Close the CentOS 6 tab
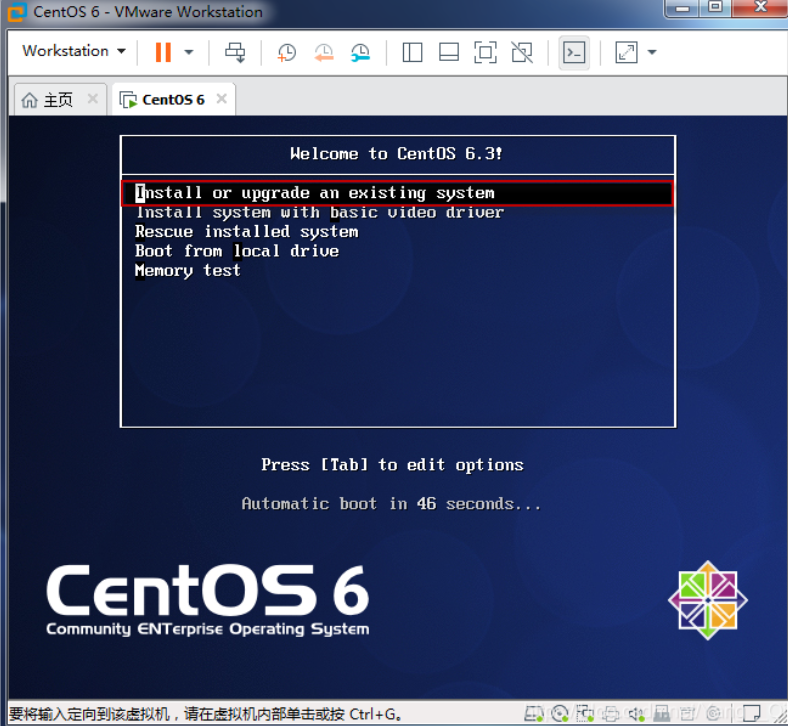The height and width of the screenshot is (726, 788). click(222, 98)
